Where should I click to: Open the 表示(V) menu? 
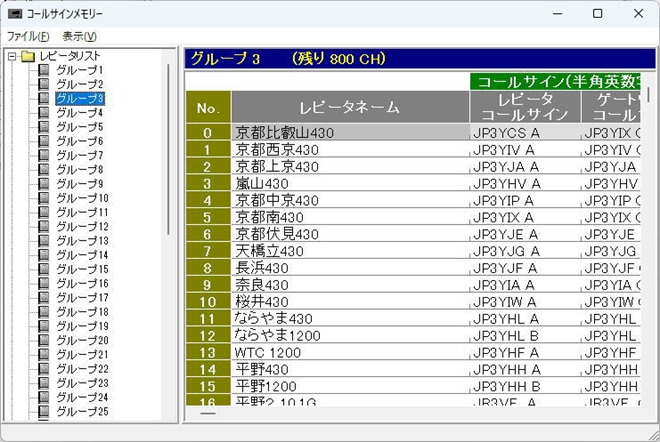click(79, 36)
